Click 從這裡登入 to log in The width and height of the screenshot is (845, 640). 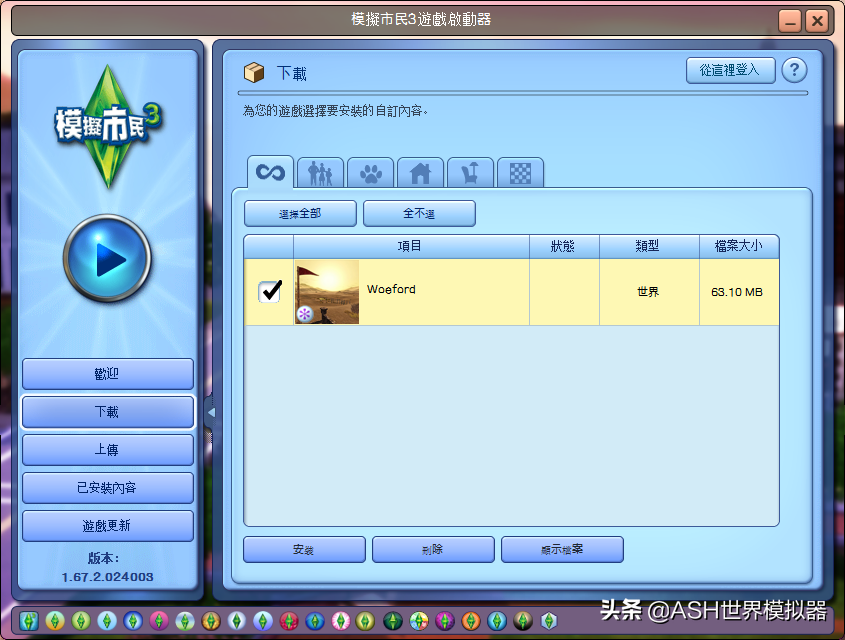click(730, 70)
